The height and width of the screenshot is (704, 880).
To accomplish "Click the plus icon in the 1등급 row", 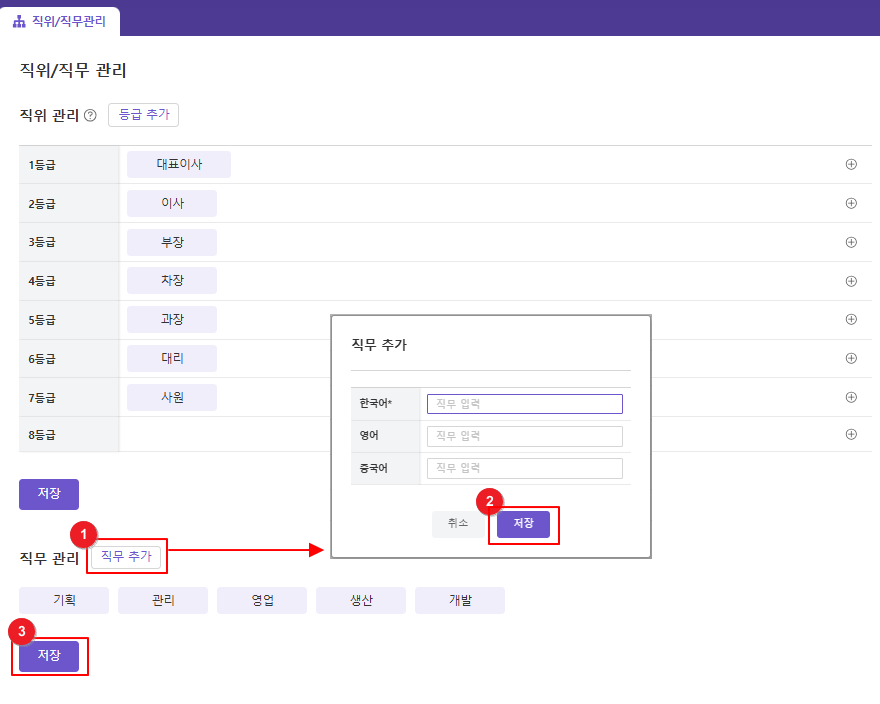I will coord(851,165).
